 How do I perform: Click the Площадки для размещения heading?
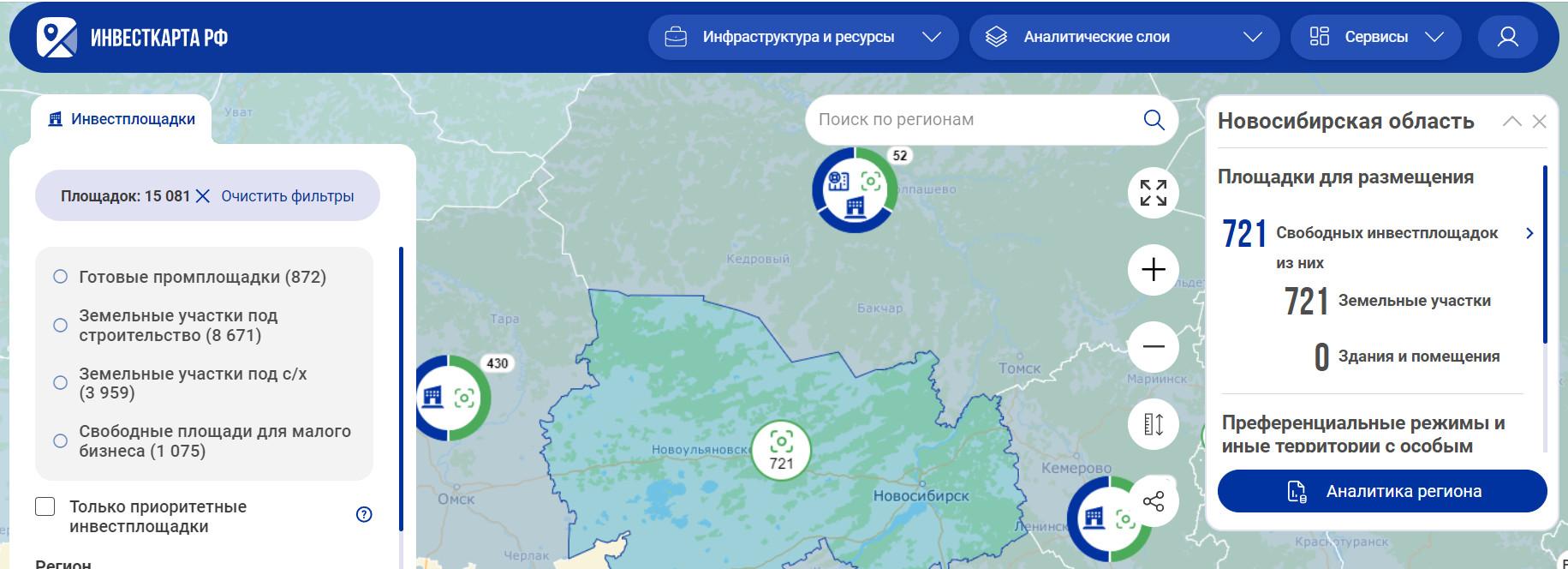1345,177
